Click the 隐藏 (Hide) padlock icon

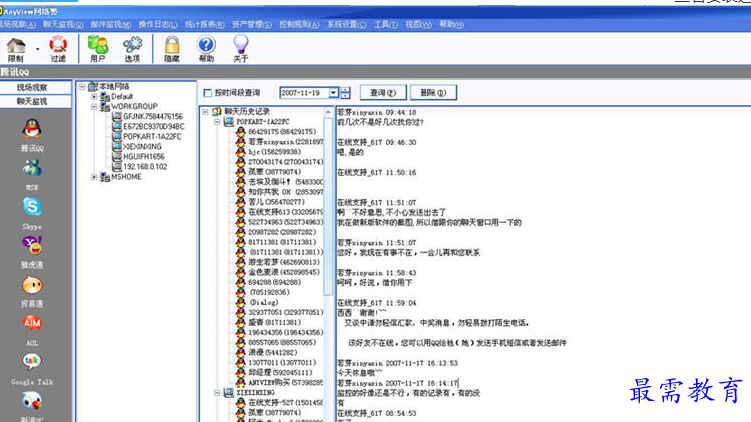(172, 45)
